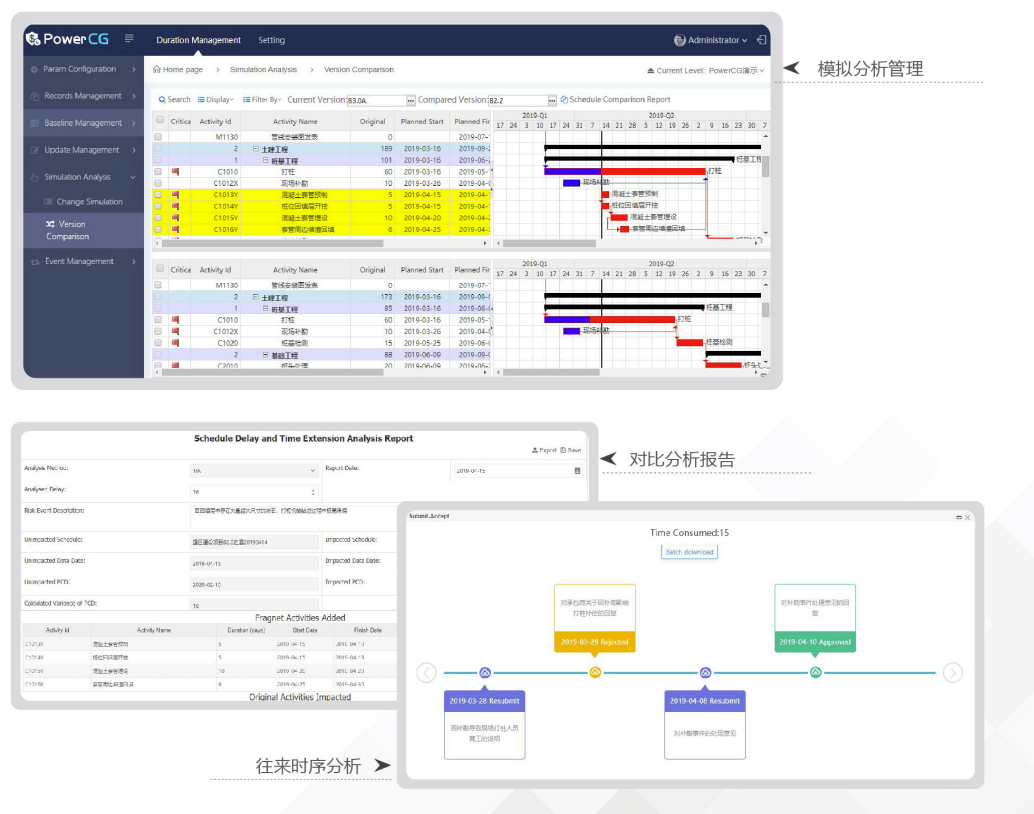1034x814 pixels.
Task: Click the Report Date input field
Action: click(518, 471)
